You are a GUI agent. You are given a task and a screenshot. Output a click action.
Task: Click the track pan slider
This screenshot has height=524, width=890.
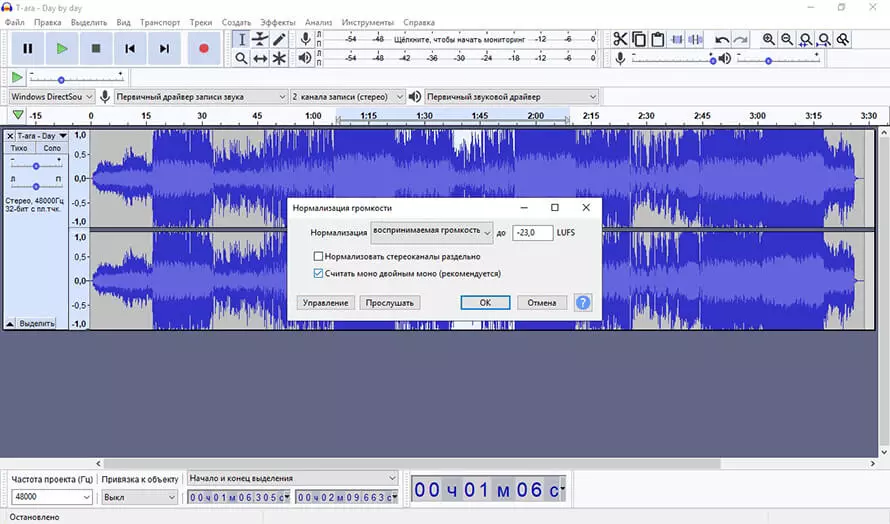pos(36,186)
